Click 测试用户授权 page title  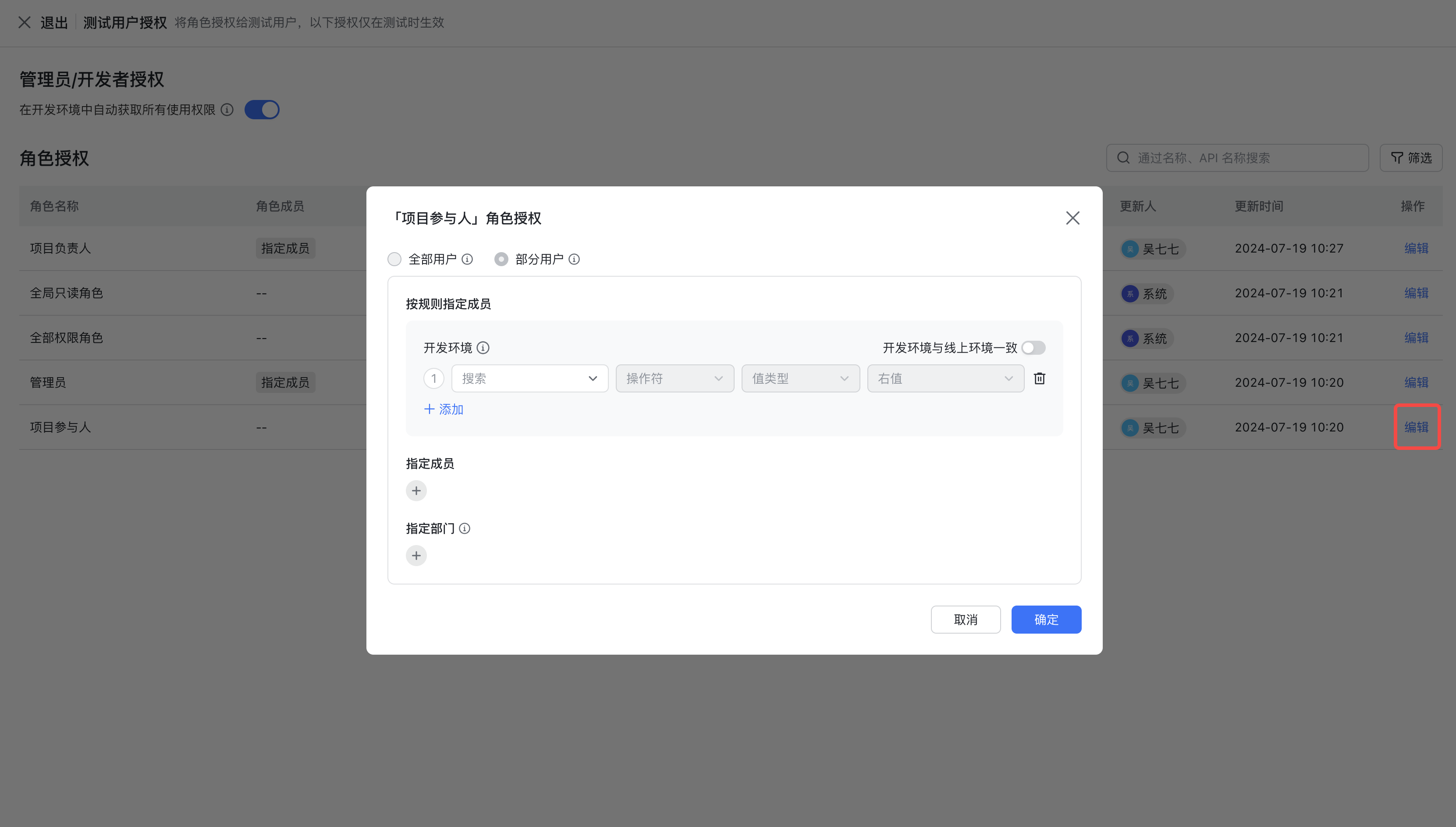coord(125,23)
